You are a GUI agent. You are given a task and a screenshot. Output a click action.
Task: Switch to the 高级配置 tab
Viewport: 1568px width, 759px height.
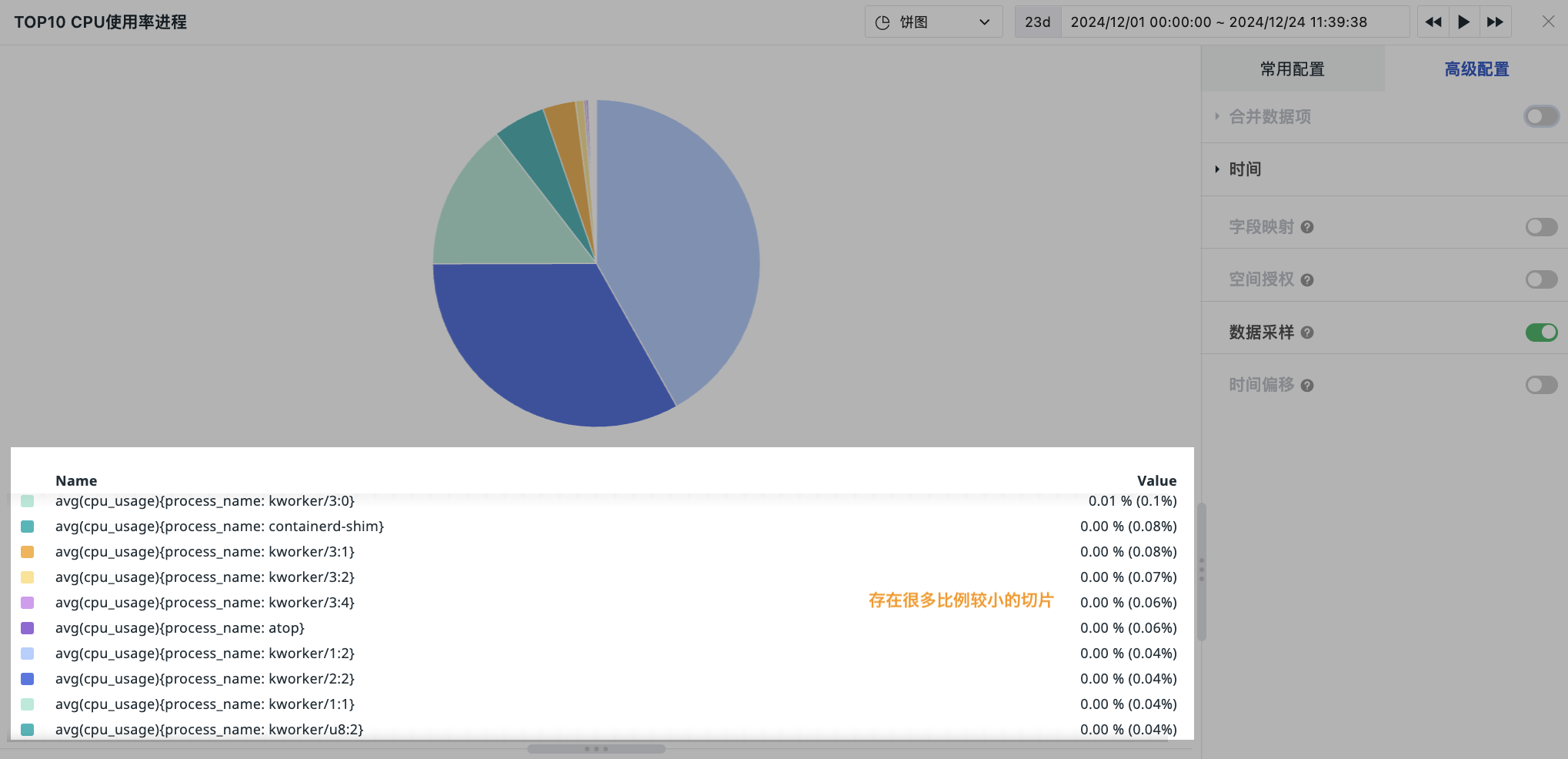click(1476, 69)
